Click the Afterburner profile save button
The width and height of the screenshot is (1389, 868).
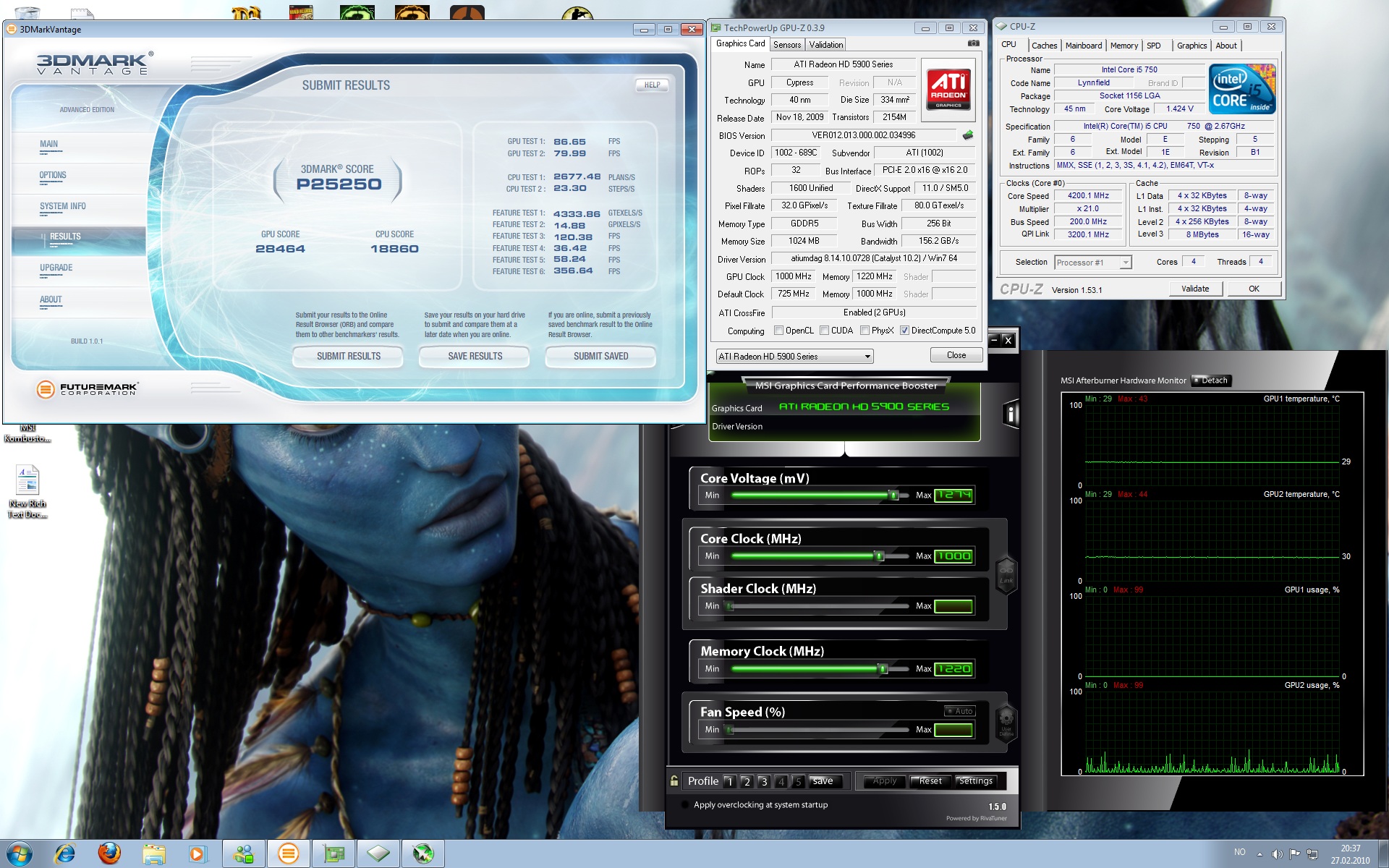[x=823, y=781]
